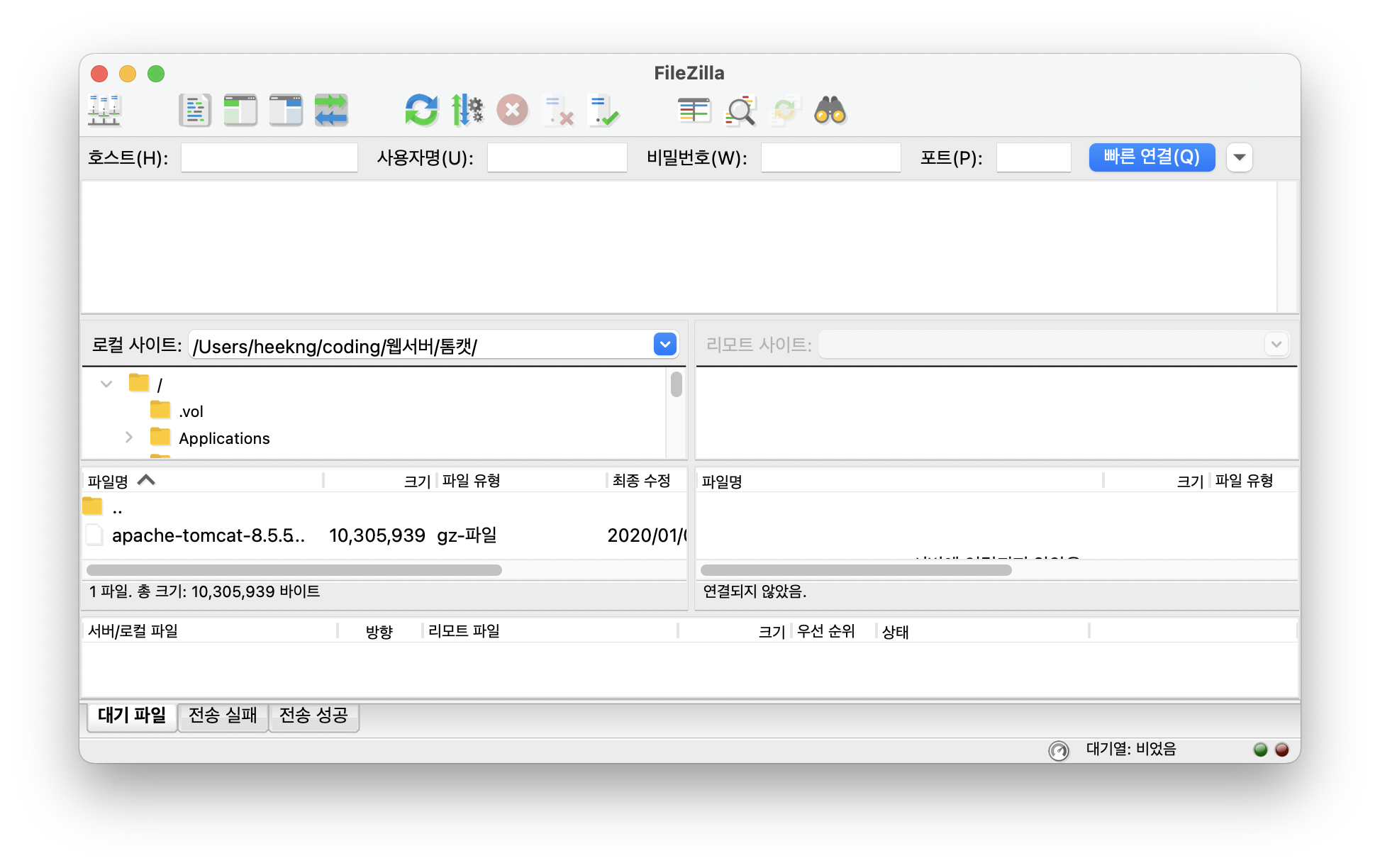Screen dimensions: 1380x868
Task: Click the 대기열: 비었음 queue status
Action: pyautogui.click(x=1131, y=750)
